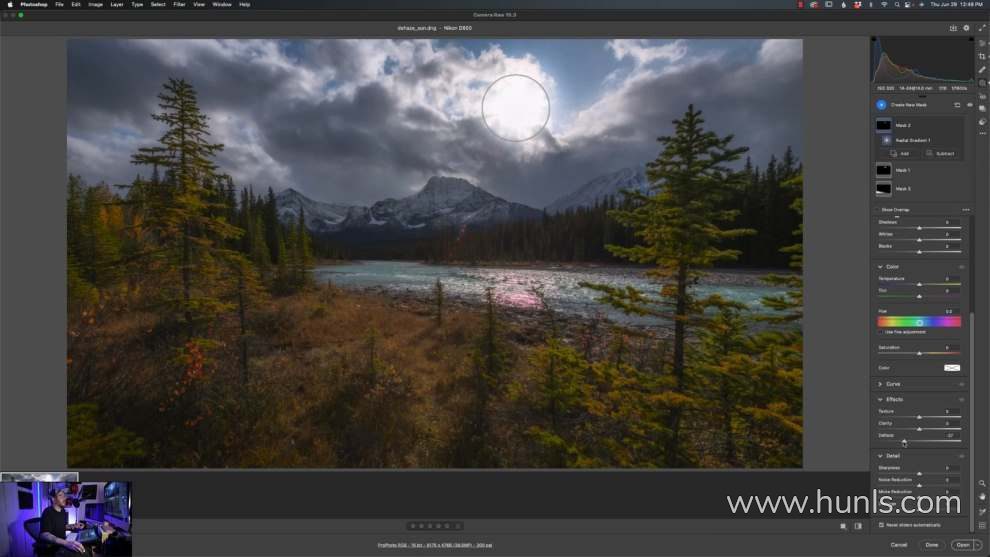This screenshot has height=557, width=990.
Task: Select the Mask 1 thumbnail
Action: (883, 170)
